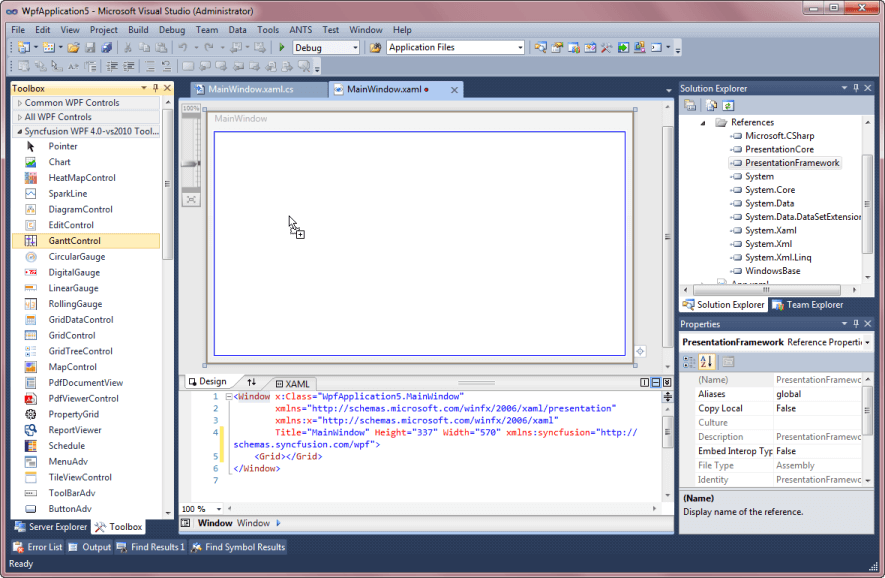Click Refresh icon in Solution Explorer
Viewport: 885px width, 578px height.
(x=728, y=106)
